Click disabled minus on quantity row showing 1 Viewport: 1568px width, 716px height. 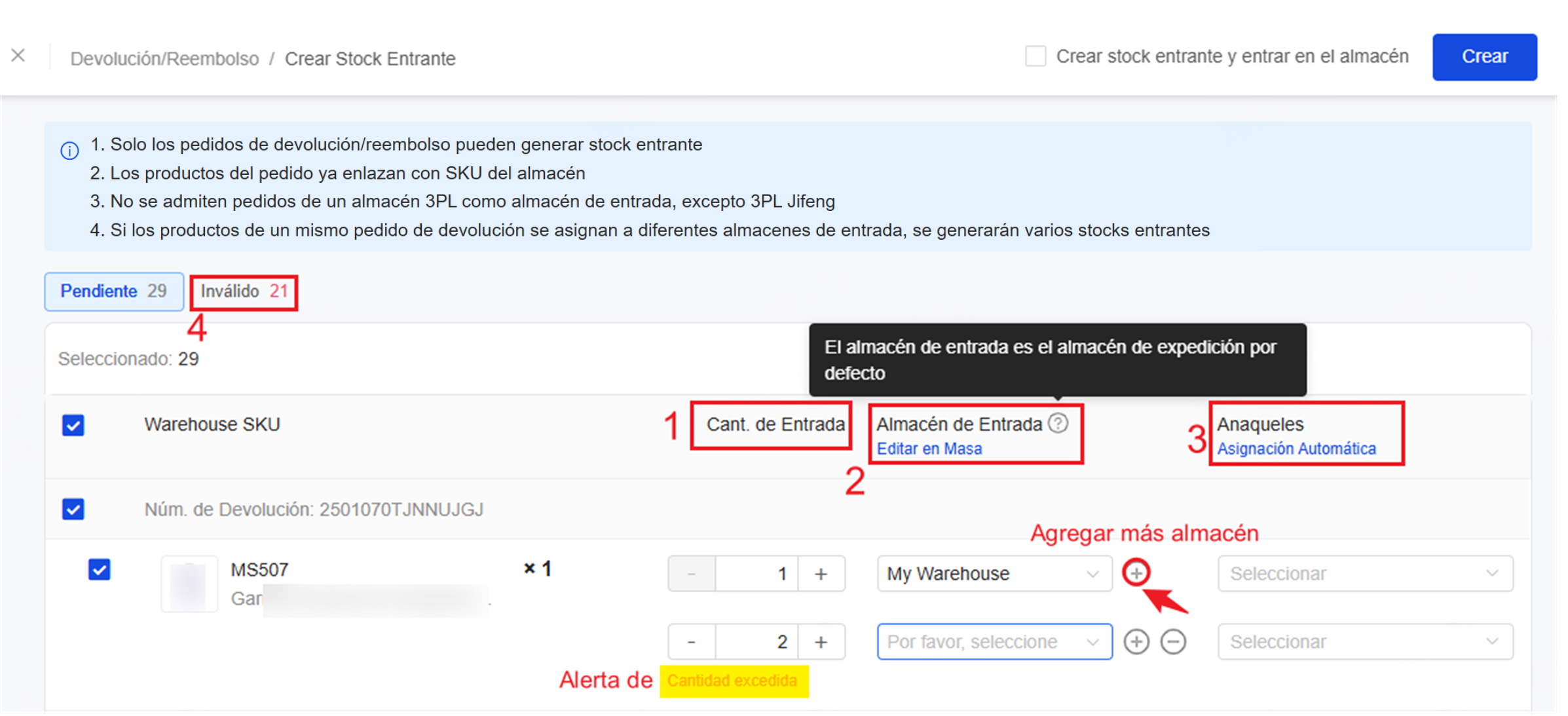click(x=692, y=574)
